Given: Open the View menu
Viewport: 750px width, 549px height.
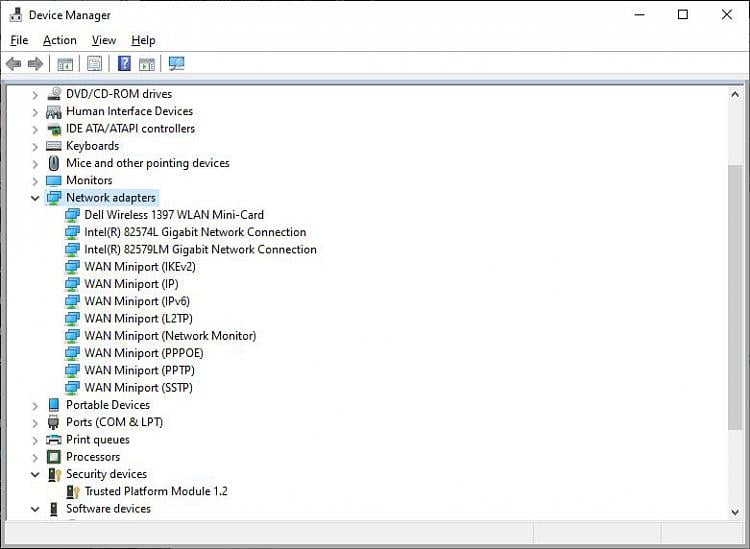Looking at the screenshot, I should coord(104,40).
